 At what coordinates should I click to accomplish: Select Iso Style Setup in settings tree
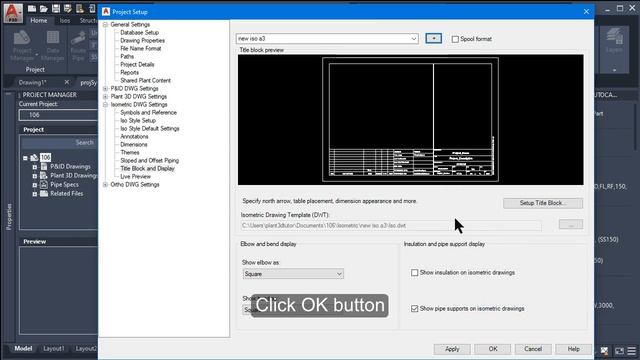[138, 120]
